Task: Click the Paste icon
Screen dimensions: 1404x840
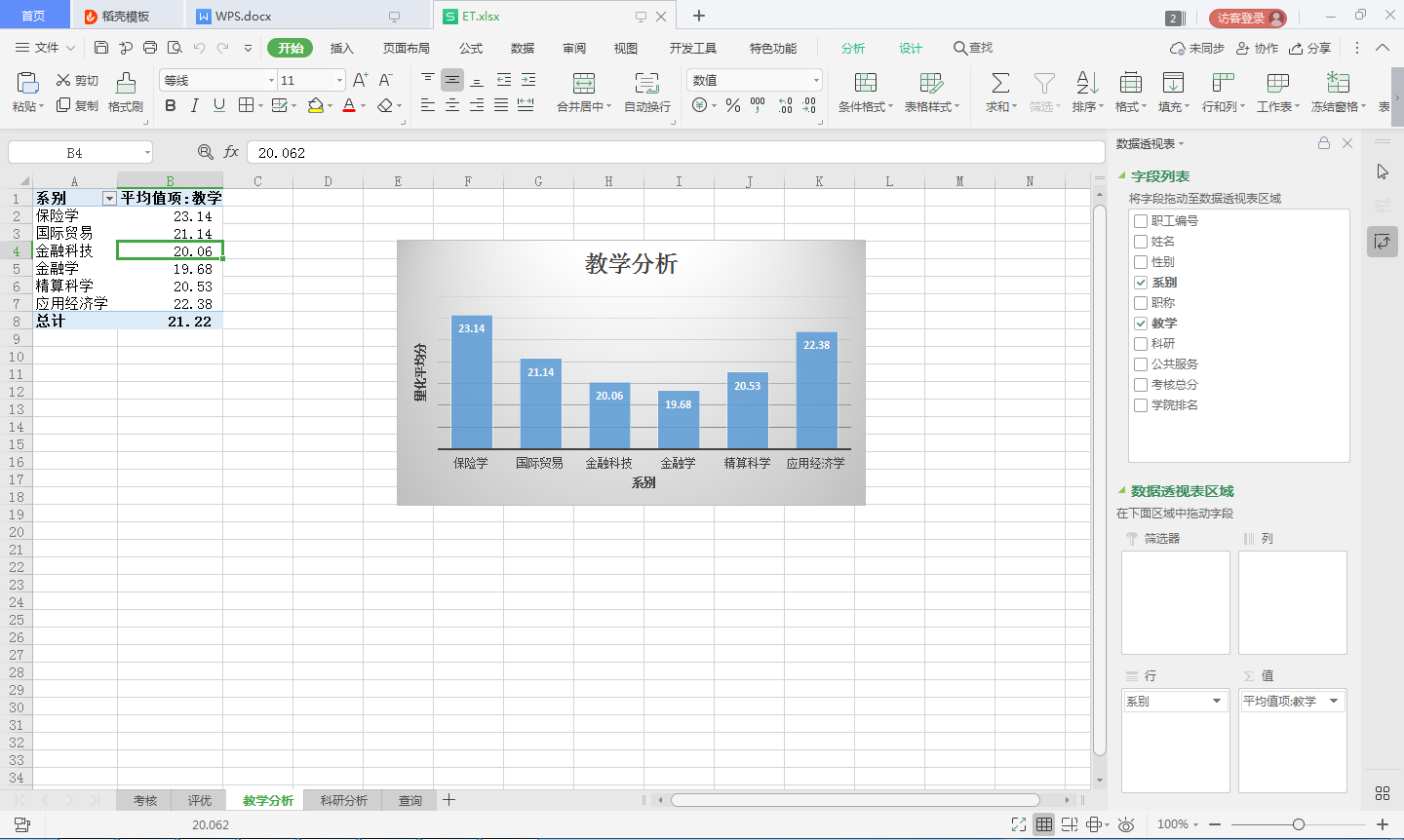Action: click(x=27, y=83)
